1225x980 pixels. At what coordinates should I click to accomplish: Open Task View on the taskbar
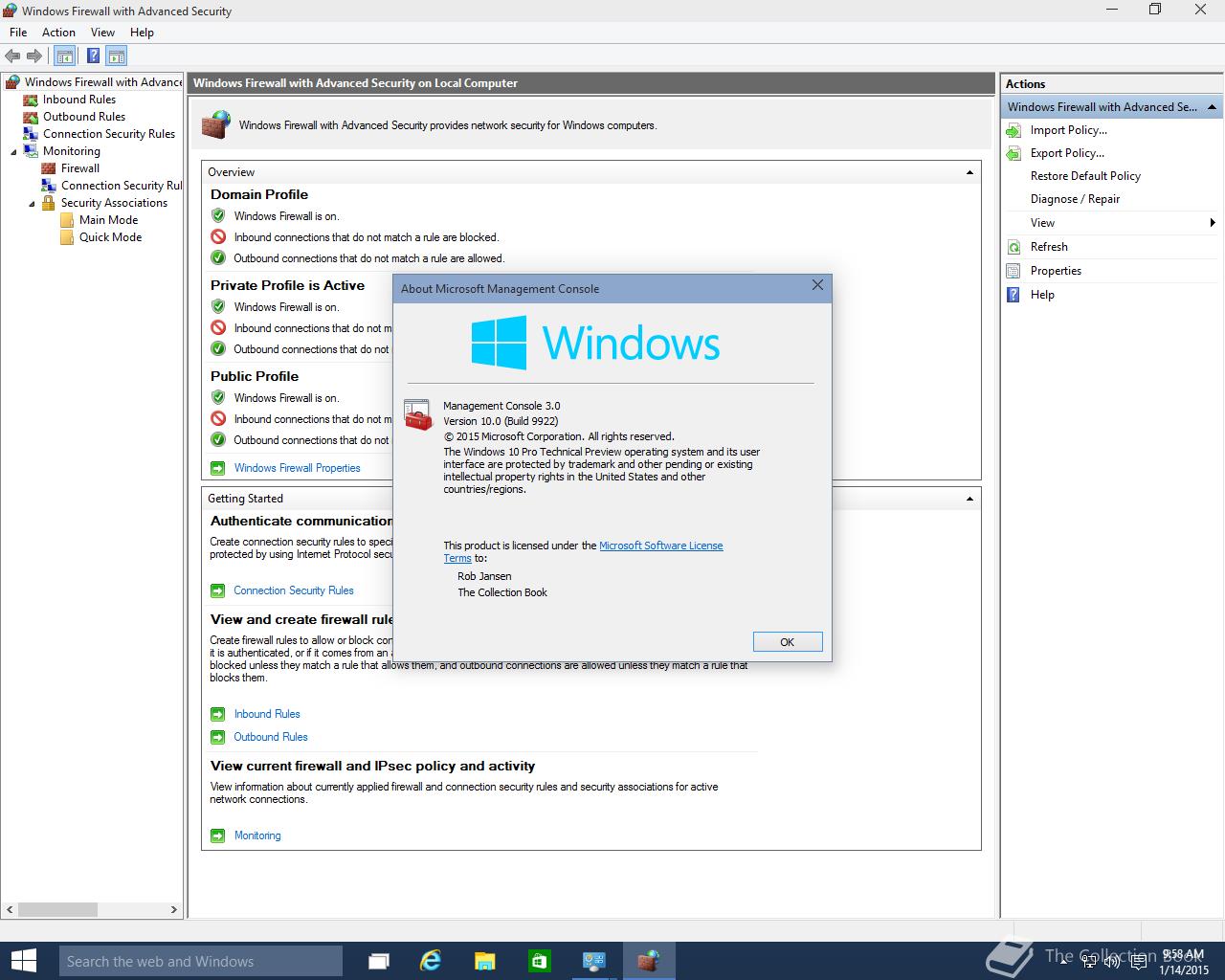pos(379,961)
